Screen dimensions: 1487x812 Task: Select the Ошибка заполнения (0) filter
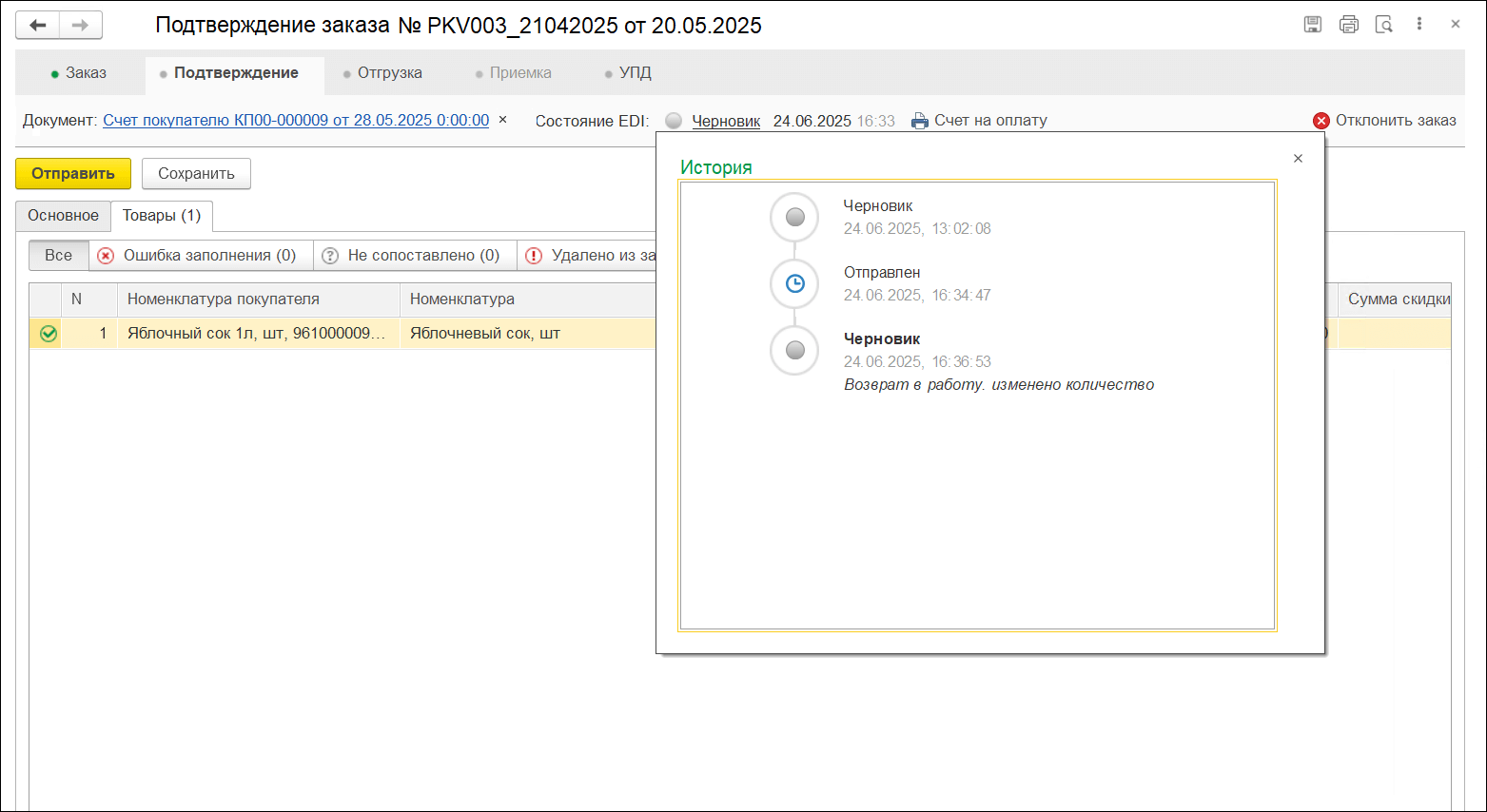[200, 256]
